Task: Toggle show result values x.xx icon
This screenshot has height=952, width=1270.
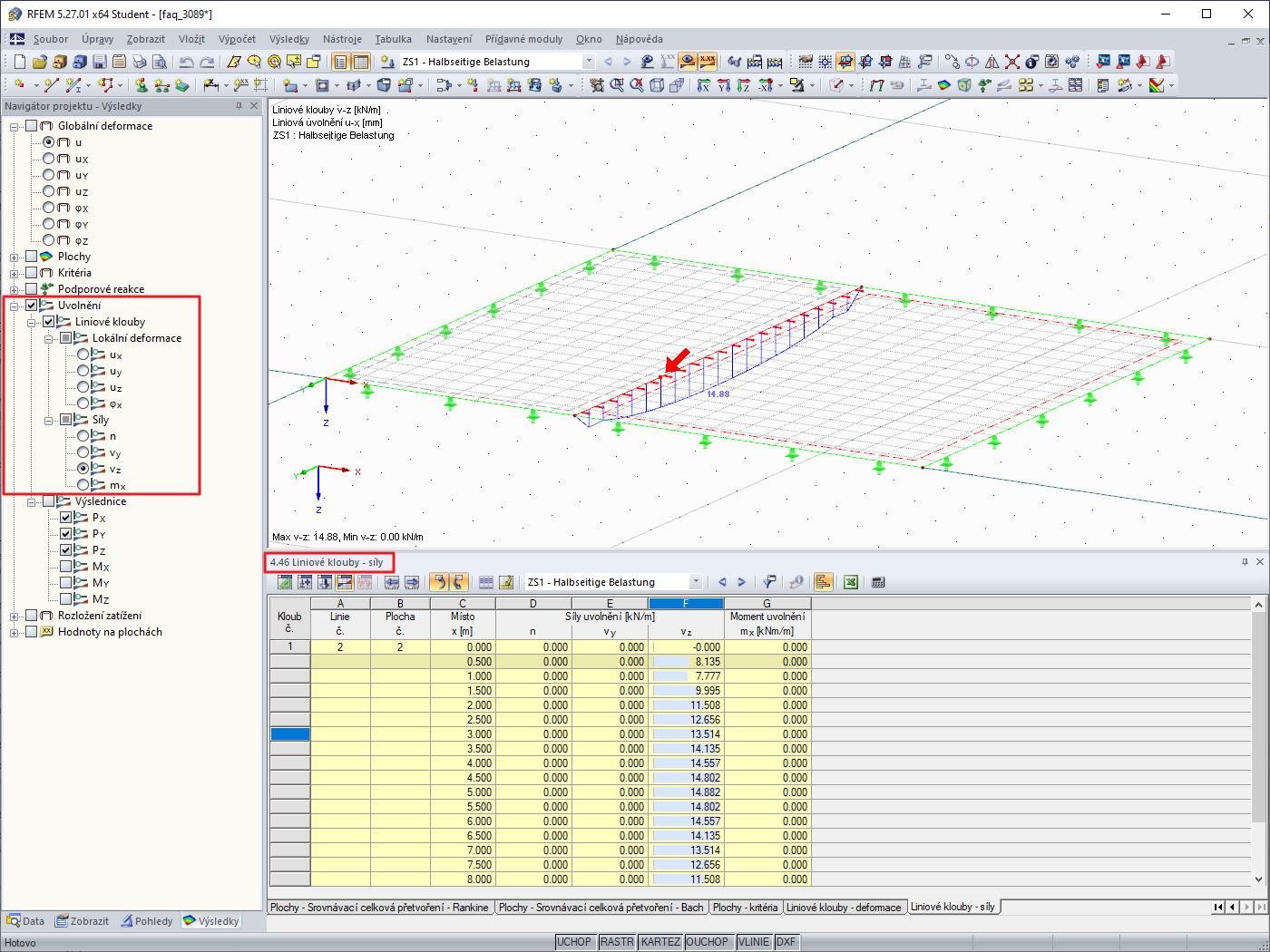Action: click(708, 62)
